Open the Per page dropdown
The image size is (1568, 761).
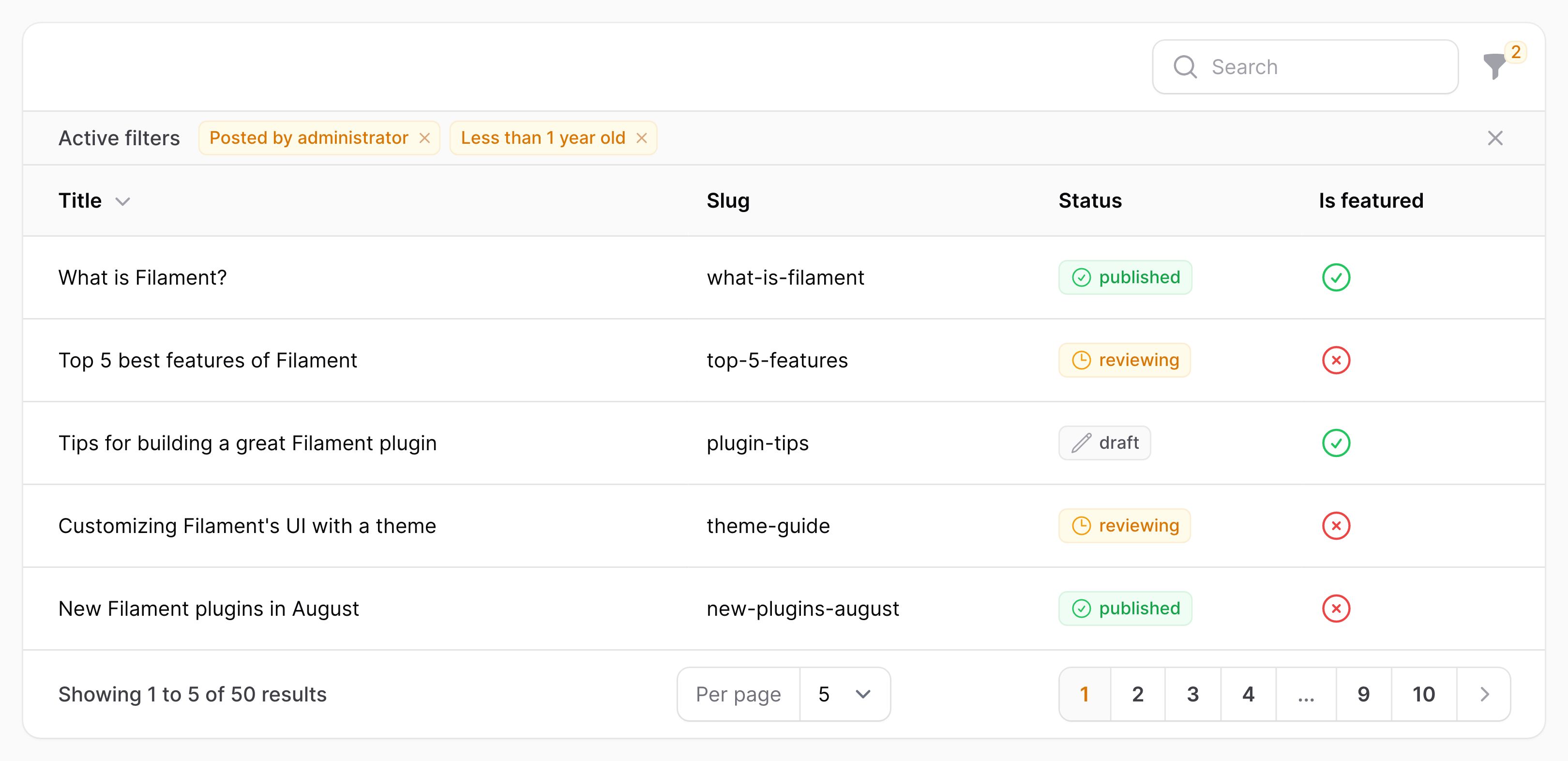pyautogui.click(x=845, y=694)
